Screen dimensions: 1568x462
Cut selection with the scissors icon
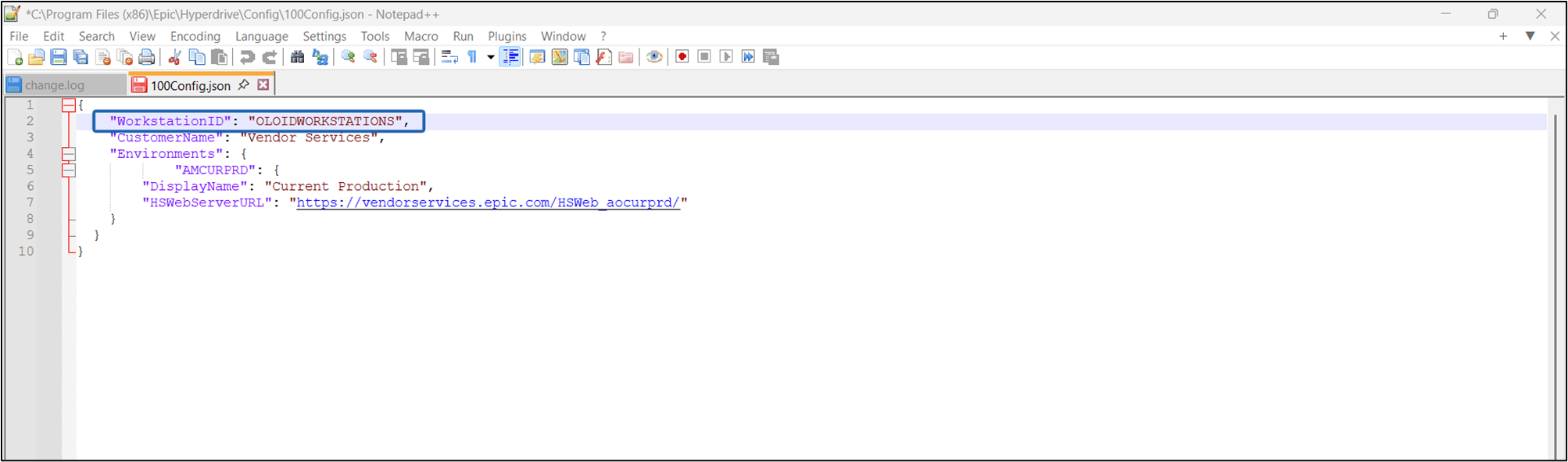tap(174, 57)
